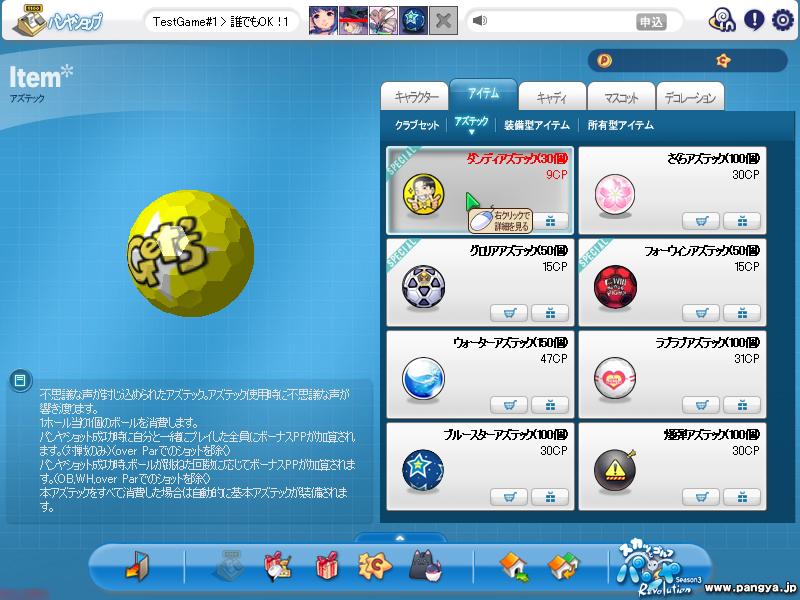This screenshot has height=600, width=800.
Task: Select the pink さくらアズテック ball thumbnail
Action: pyautogui.click(x=615, y=195)
